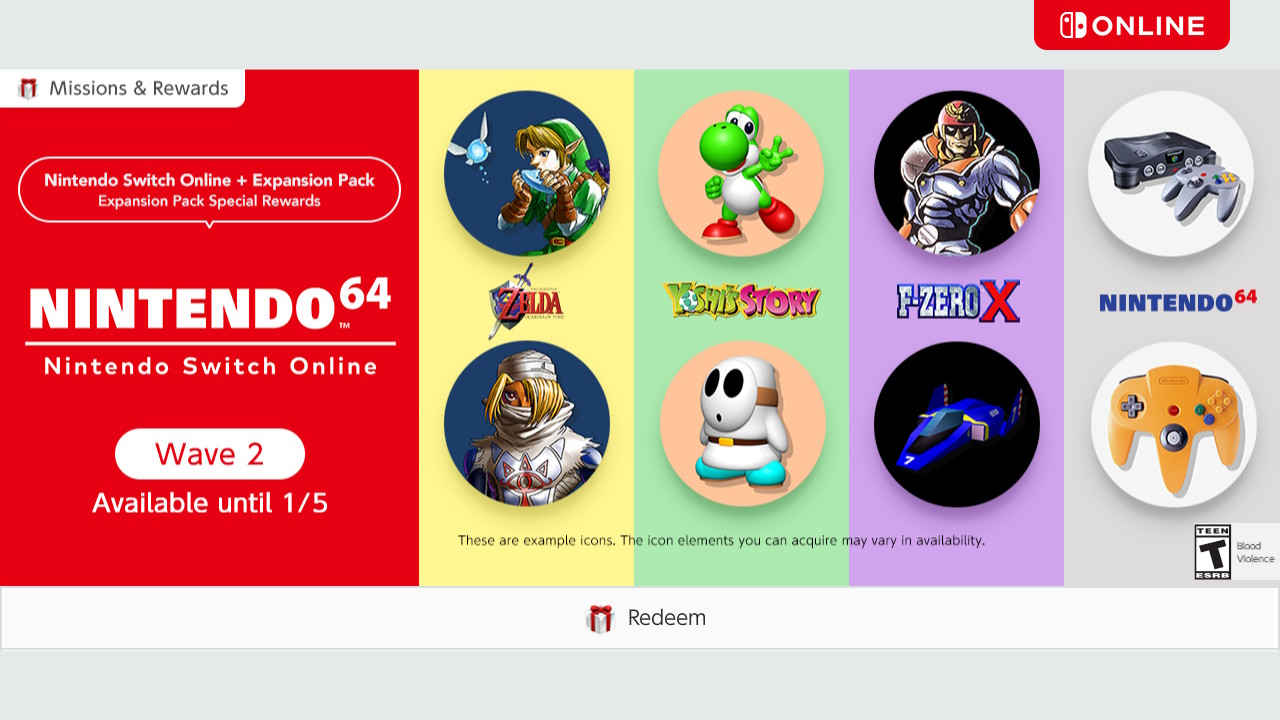1280x720 pixels.
Task: Pick the green Yoshi icon
Action: (x=741, y=173)
